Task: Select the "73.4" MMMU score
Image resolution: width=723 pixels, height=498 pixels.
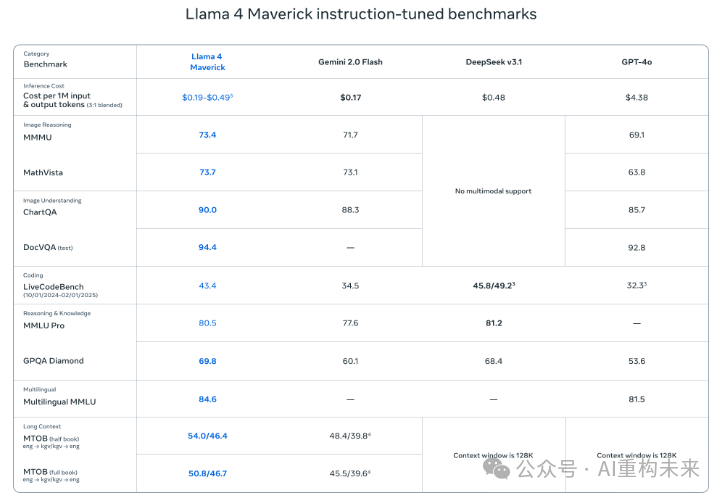Action: pos(207,135)
